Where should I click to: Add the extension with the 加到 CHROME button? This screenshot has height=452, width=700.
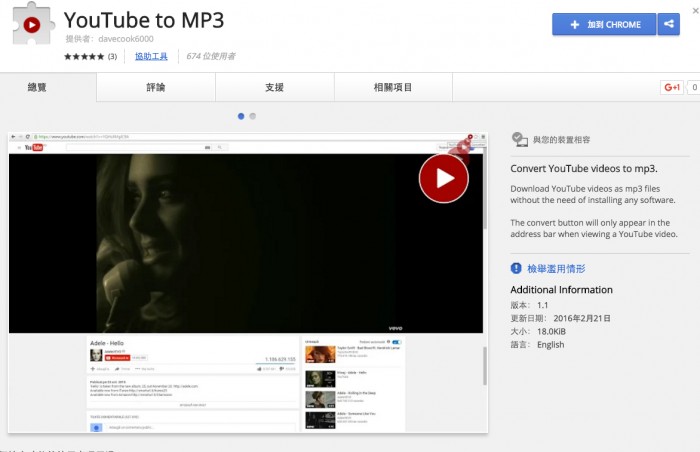[604, 24]
